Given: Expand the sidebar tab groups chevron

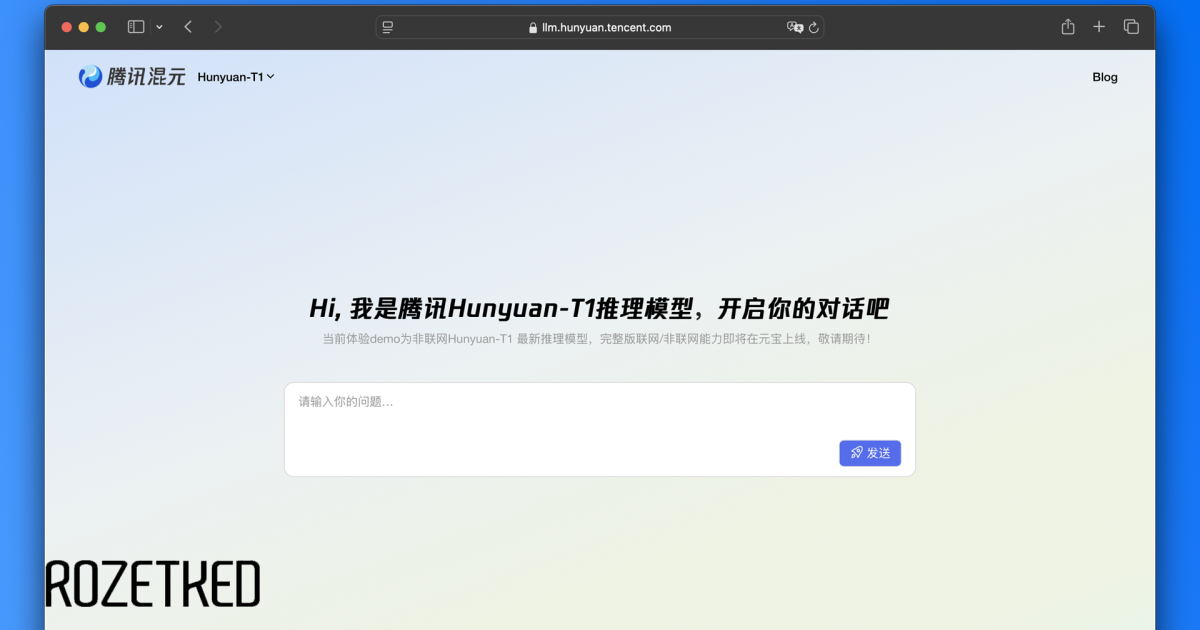Looking at the screenshot, I should coord(159,27).
